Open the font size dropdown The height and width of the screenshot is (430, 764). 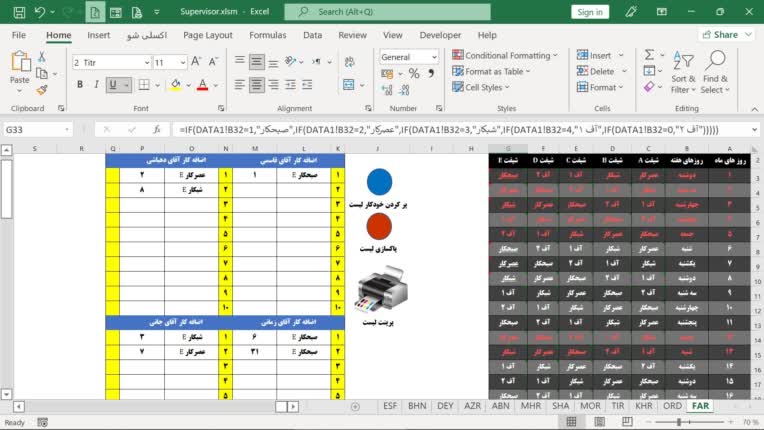tap(183, 62)
